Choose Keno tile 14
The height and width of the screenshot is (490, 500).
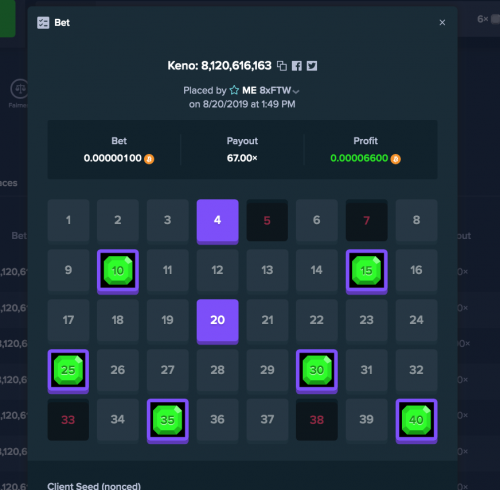click(317, 270)
